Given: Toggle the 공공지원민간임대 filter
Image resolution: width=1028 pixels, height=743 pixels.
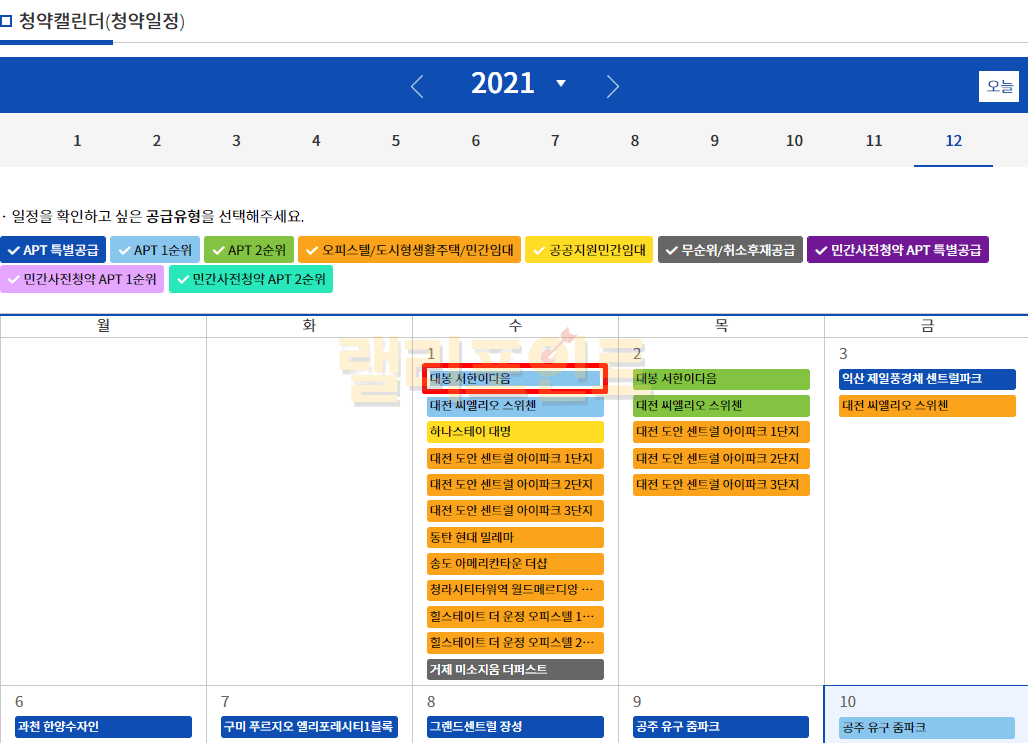Looking at the screenshot, I should click(x=589, y=250).
